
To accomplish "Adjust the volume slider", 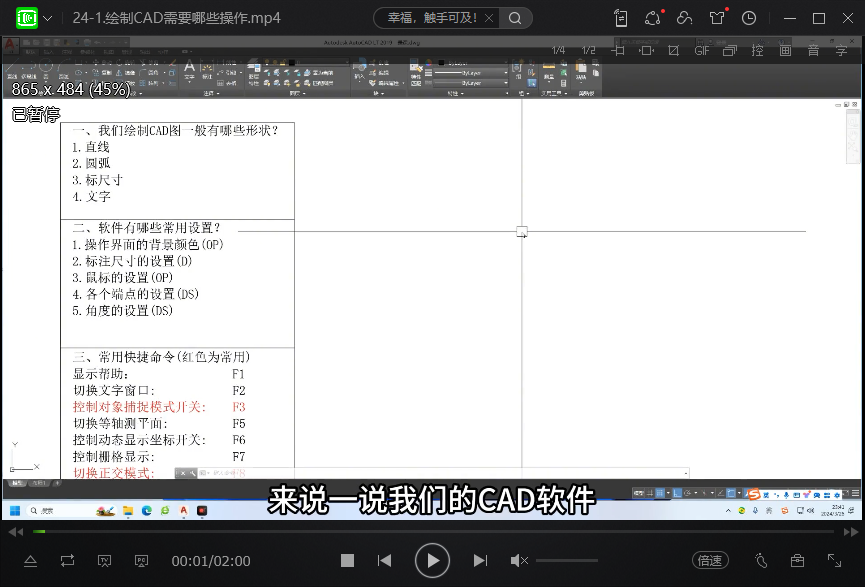I will coord(566,561).
